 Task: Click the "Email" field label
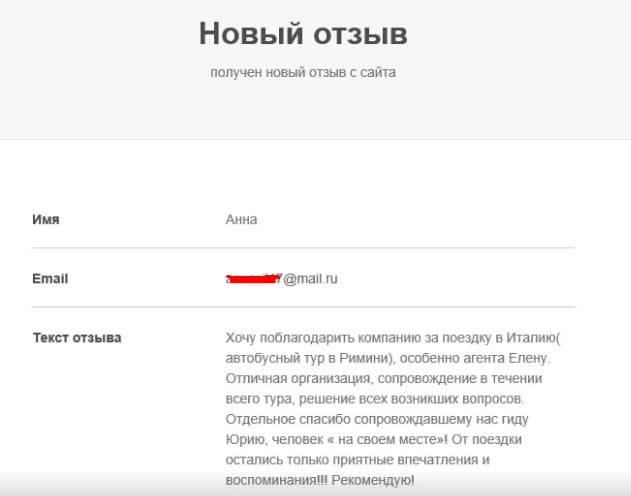point(50,279)
